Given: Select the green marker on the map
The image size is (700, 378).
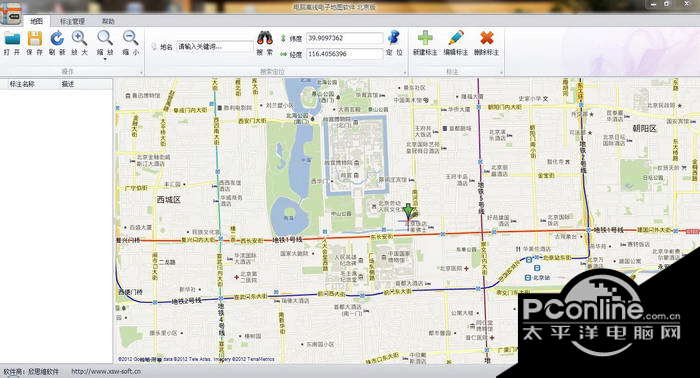Looking at the screenshot, I should coord(408,211).
